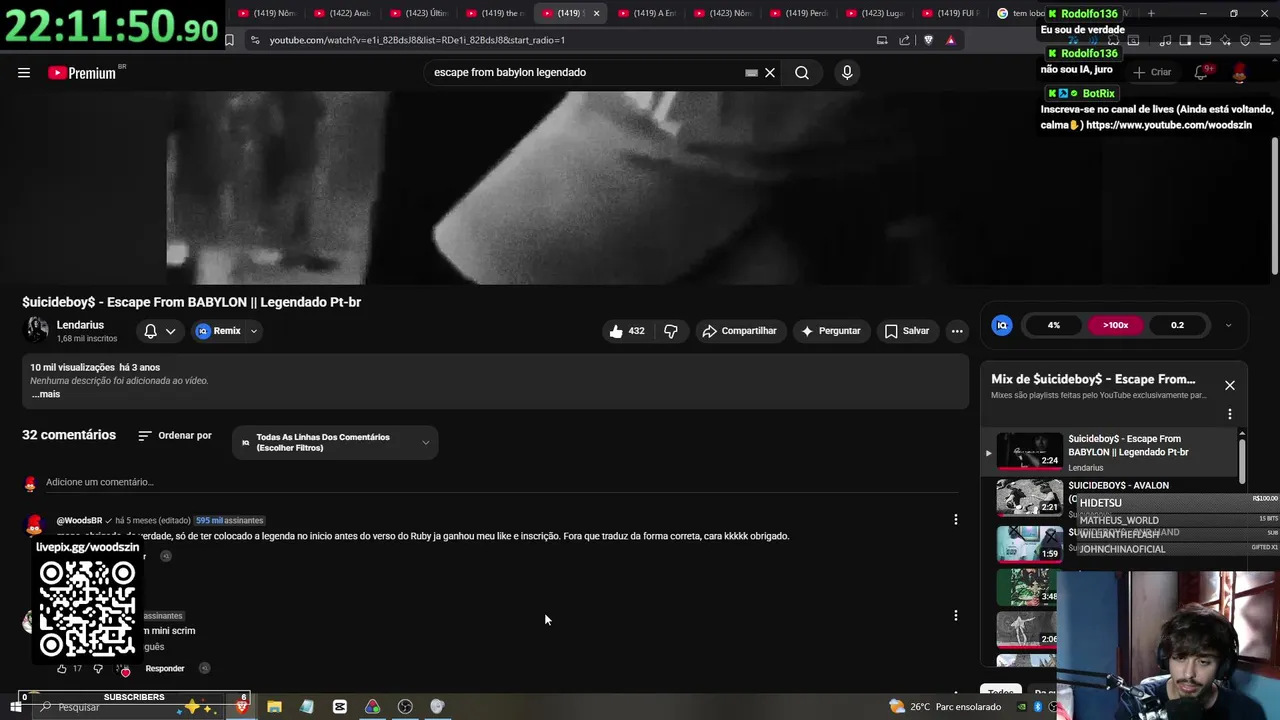Click Responder on the second comment
Image resolution: width=1280 pixels, height=720 pixels.
coord(165,668)
